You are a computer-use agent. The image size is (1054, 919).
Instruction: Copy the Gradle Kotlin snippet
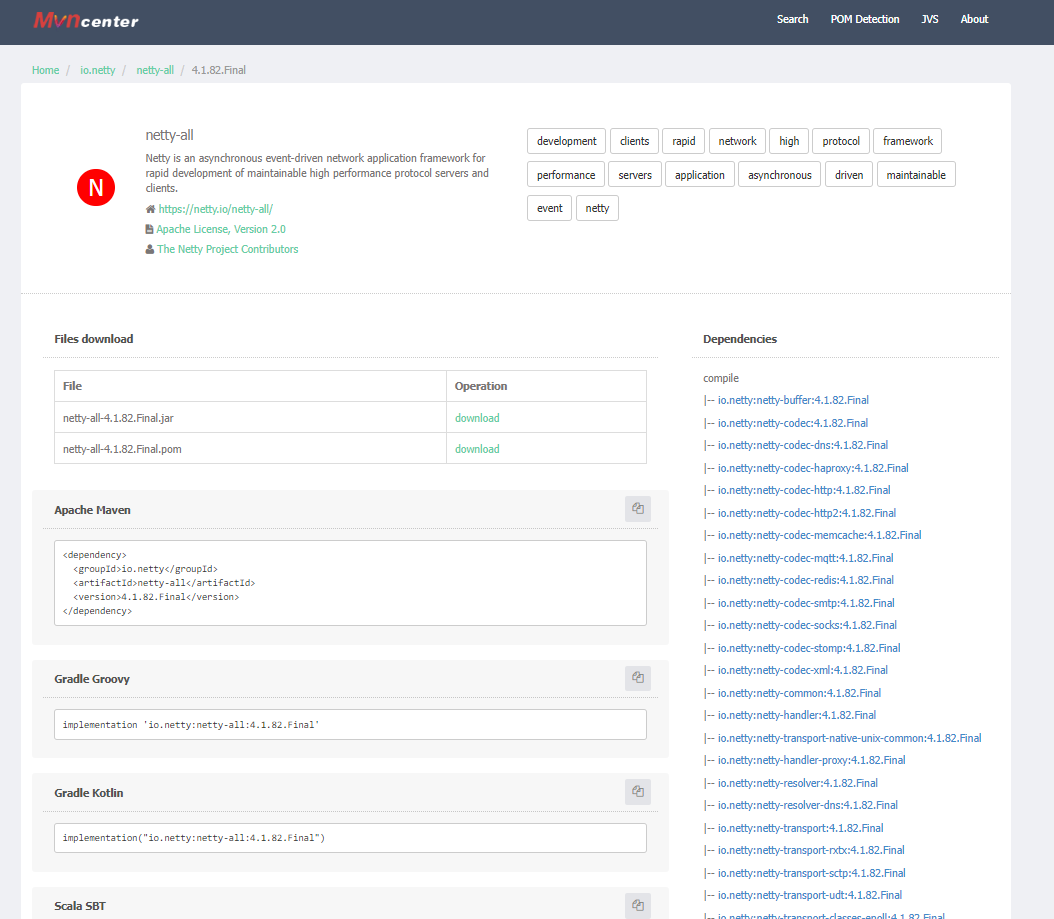pyautogui.click(x=637, y=792)
